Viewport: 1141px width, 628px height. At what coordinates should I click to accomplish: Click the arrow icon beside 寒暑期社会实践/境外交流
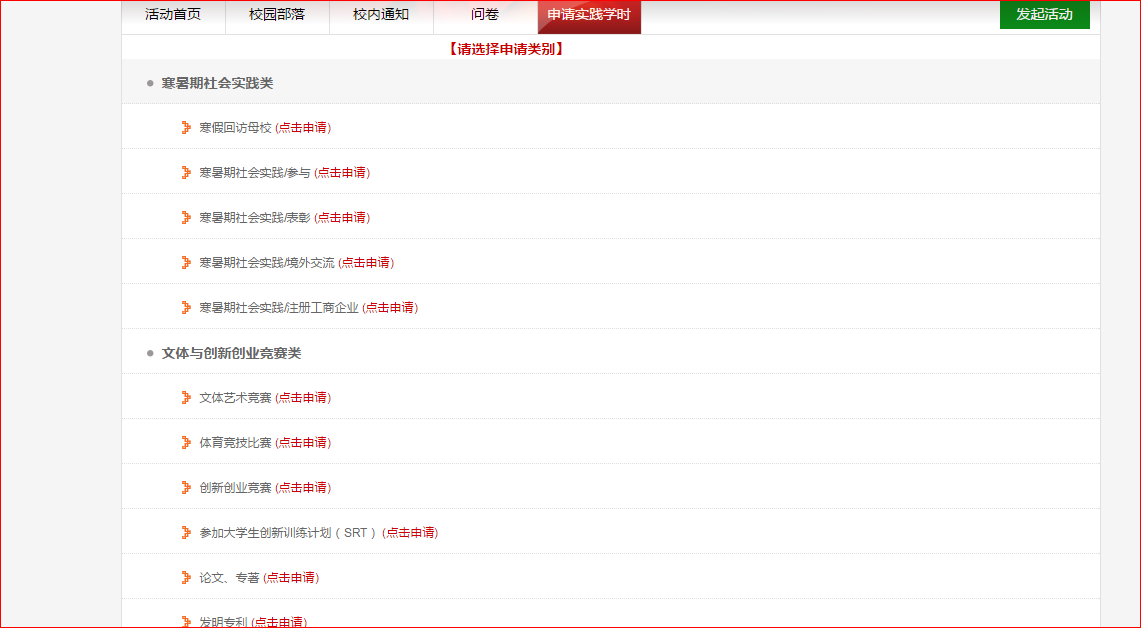186,263
